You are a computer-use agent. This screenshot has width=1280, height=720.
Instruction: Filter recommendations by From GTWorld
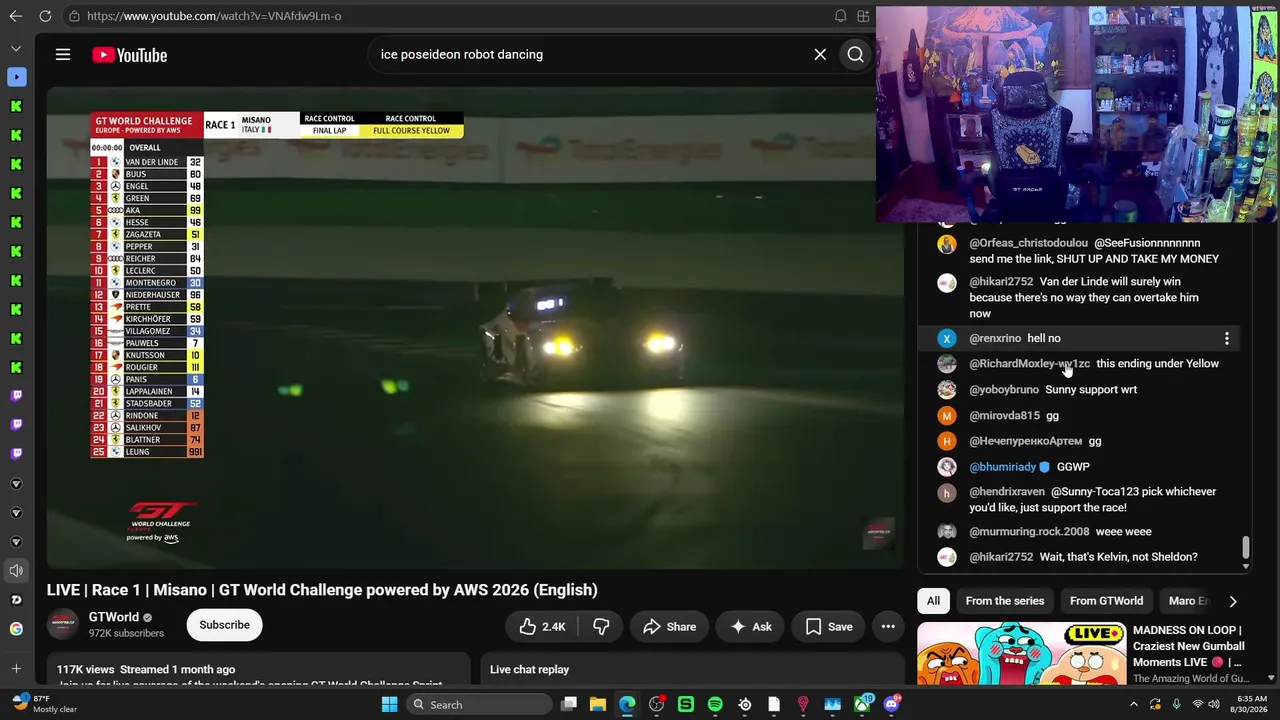pyautogui.click(x=1106, y=601)
